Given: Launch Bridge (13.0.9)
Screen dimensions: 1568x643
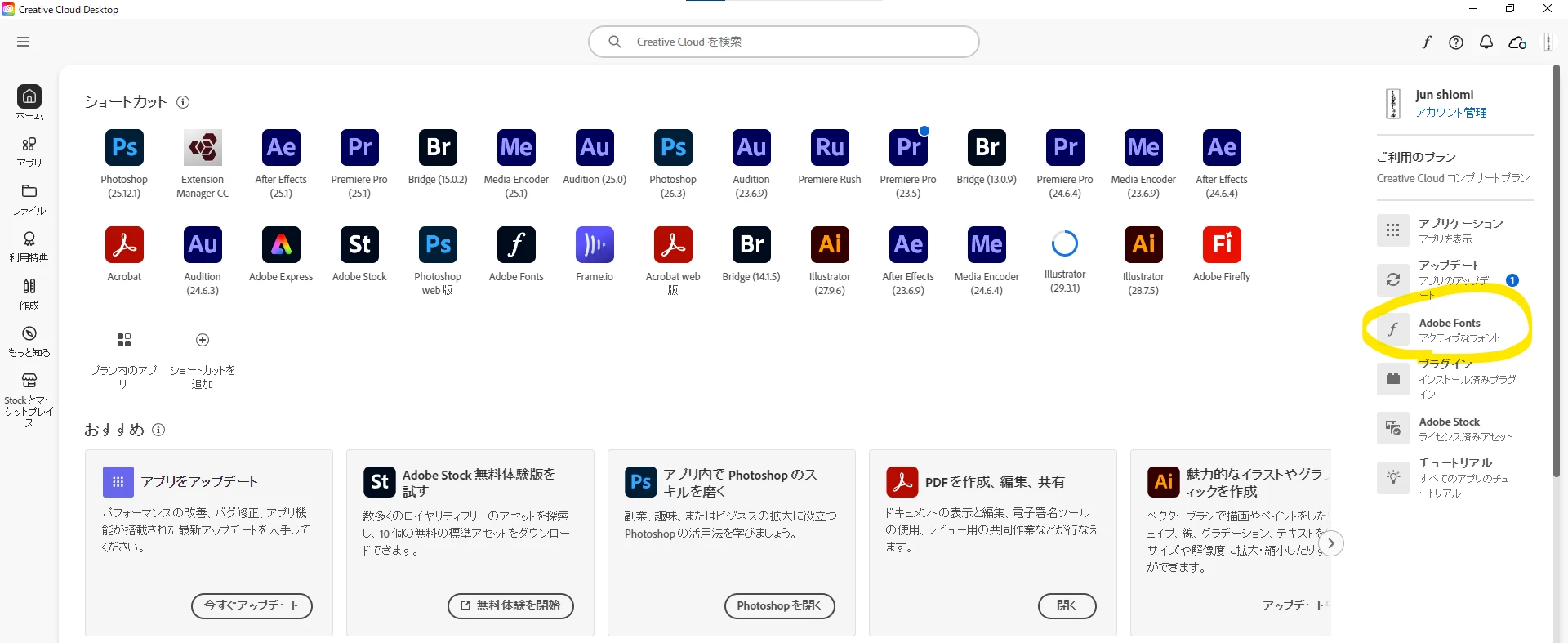Looking at the screenshot, I should 987,148.
